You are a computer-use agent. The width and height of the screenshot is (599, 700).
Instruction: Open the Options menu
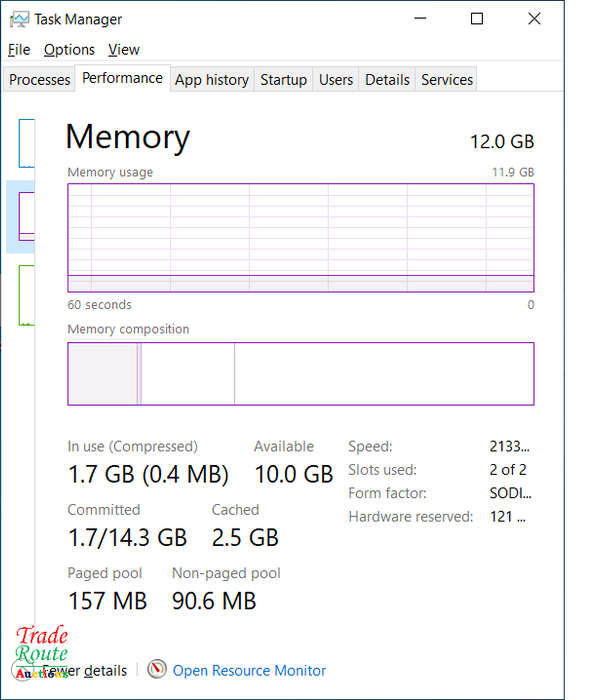69,50
